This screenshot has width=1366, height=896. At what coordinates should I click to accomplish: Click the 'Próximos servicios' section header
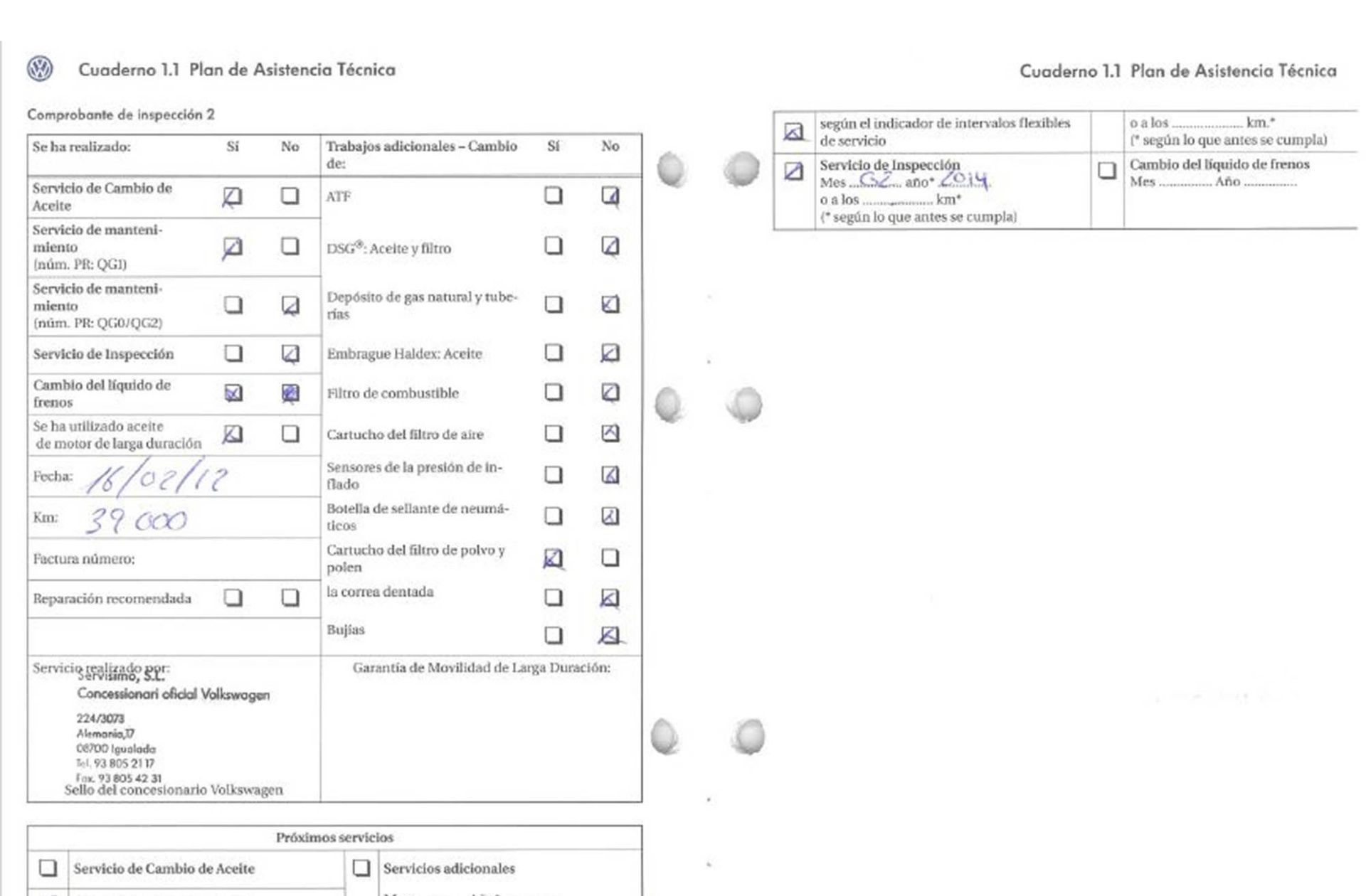334,838
